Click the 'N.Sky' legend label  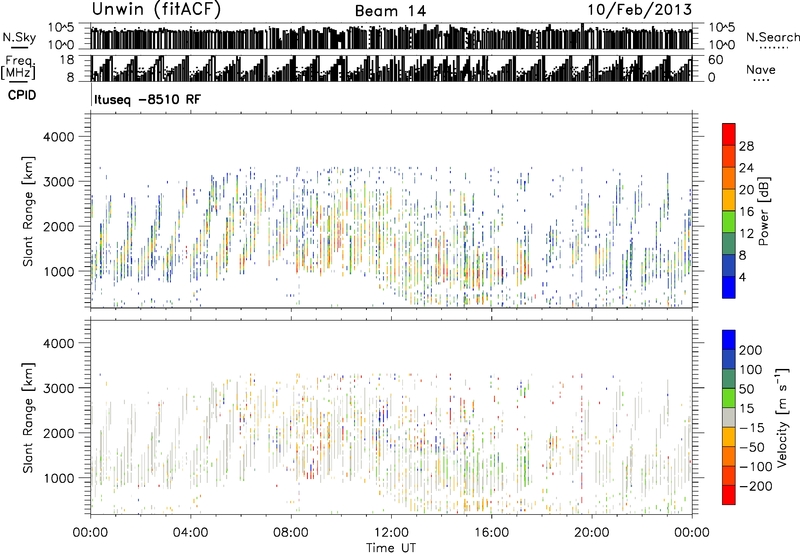pyautogui.click(x=19, y=37)
